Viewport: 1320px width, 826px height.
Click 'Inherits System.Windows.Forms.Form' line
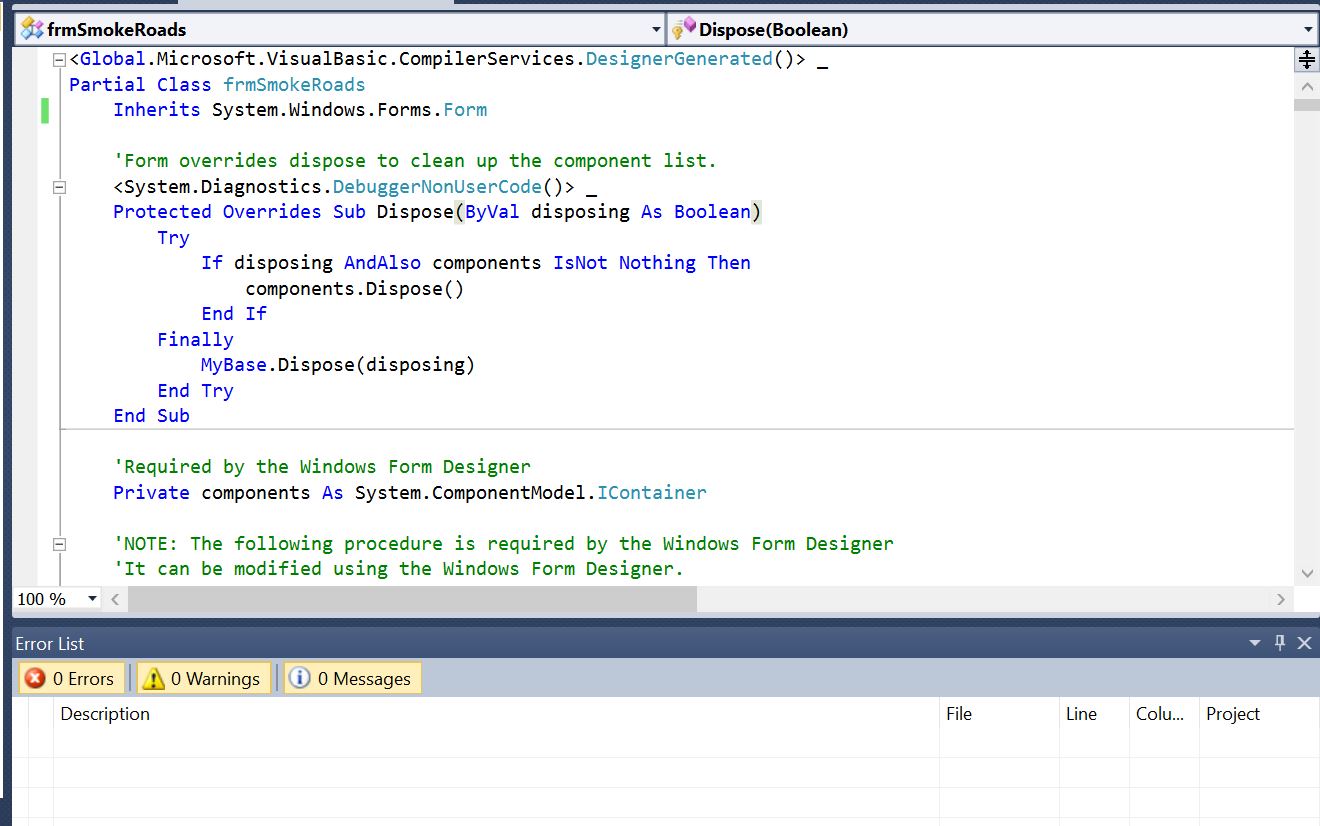coord(300,110)
